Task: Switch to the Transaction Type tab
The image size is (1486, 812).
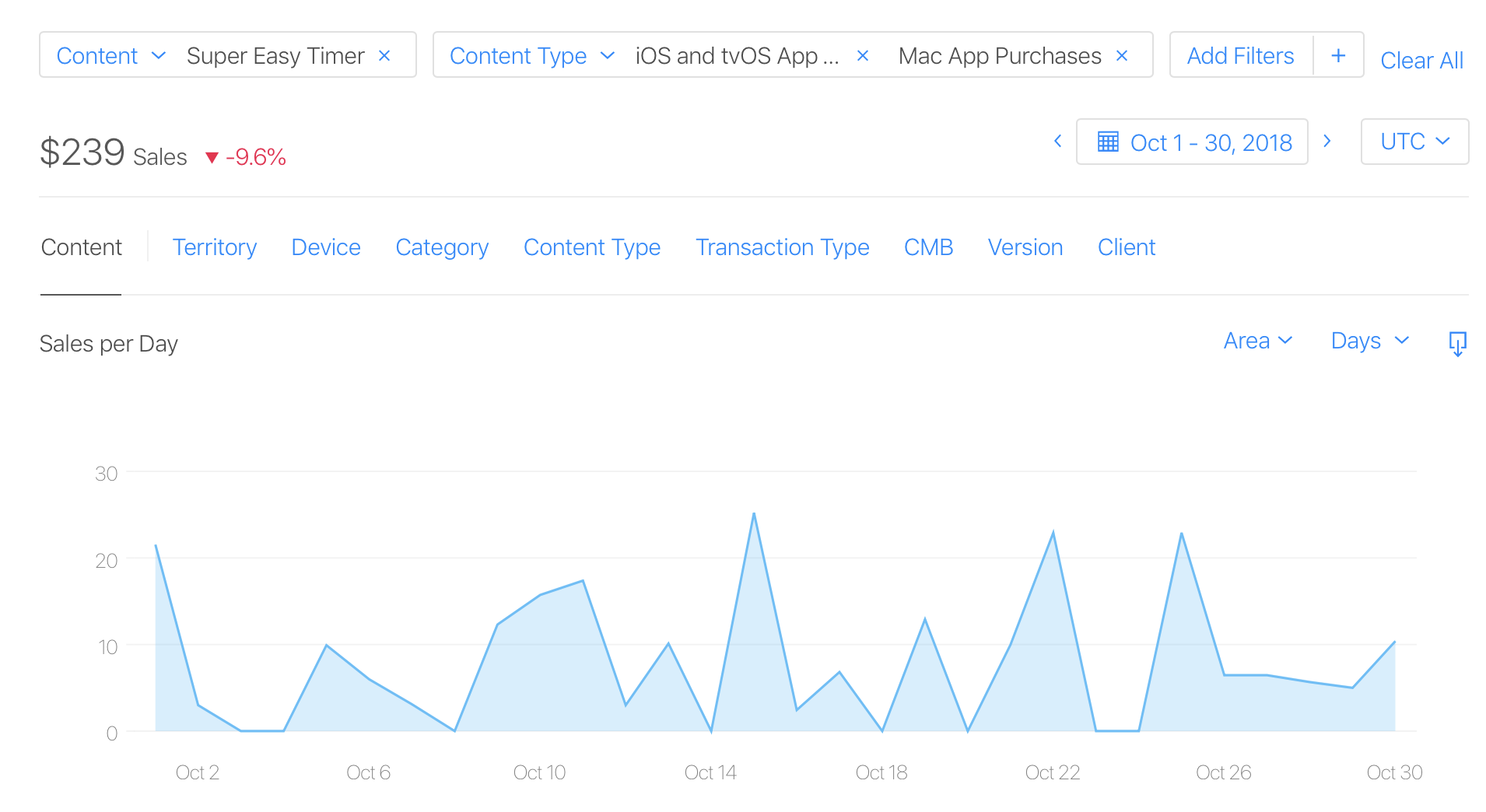Action: pos(782,247)
